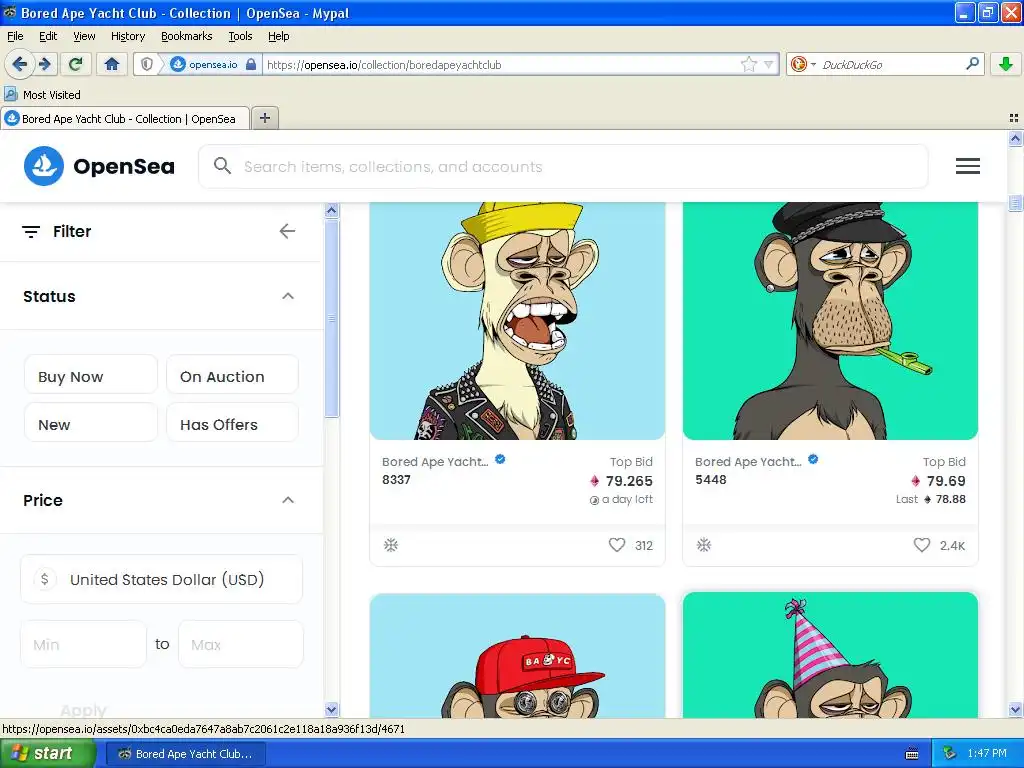Open the Bookmarks menu
1024x768 pixels.
coord(187,36)
